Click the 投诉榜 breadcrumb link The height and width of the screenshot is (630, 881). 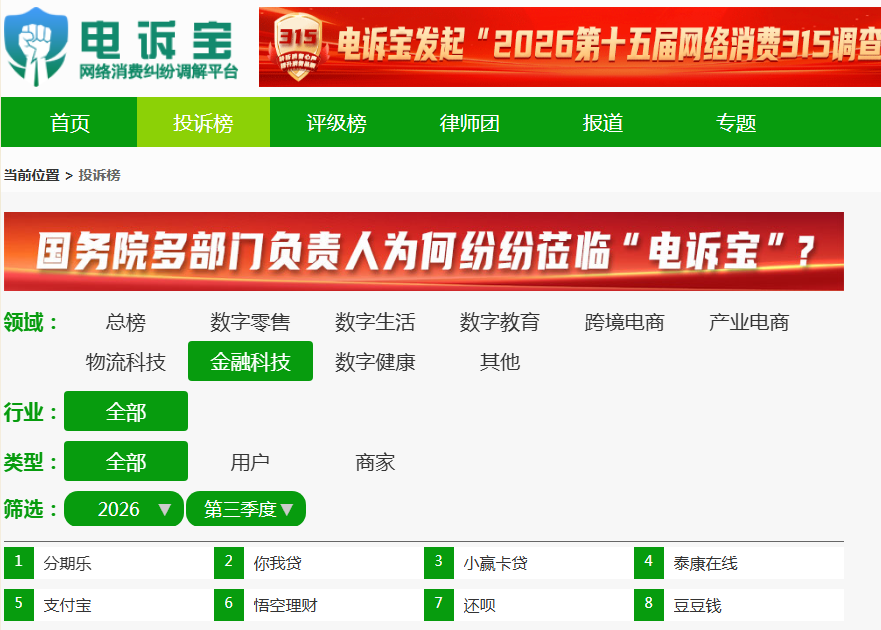click(99, 175)
